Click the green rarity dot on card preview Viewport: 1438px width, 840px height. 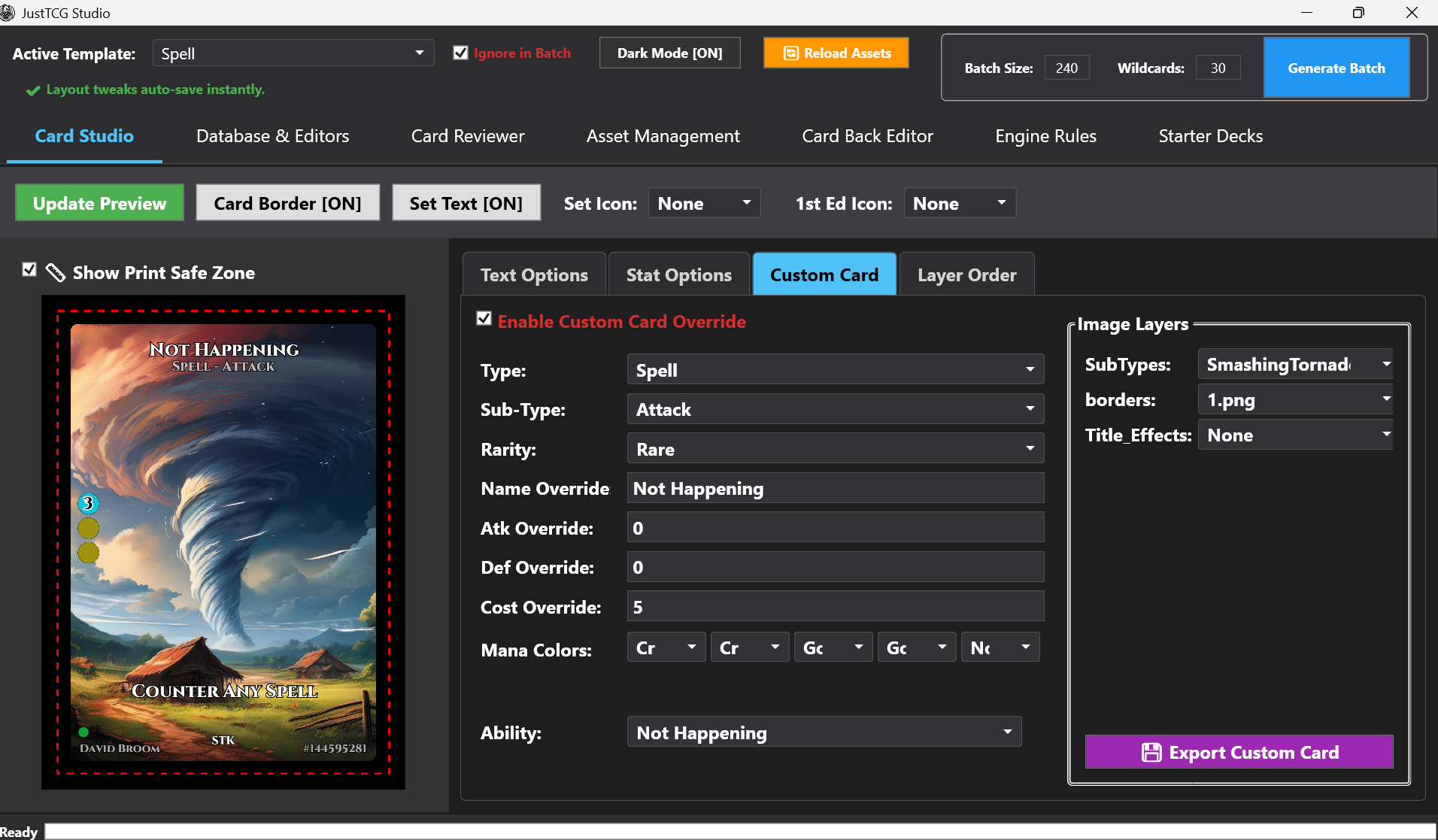[83, 732]
